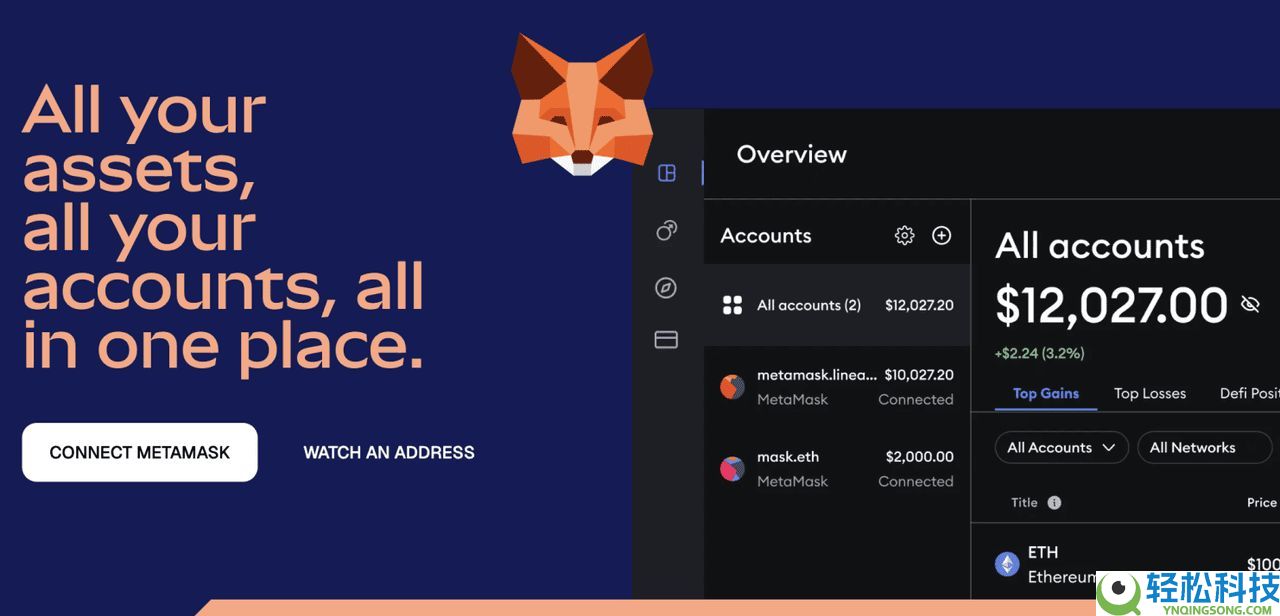This screenshot has width=1280, height=616.
Task: Select the All accounts (2) row
Action: 836,305
